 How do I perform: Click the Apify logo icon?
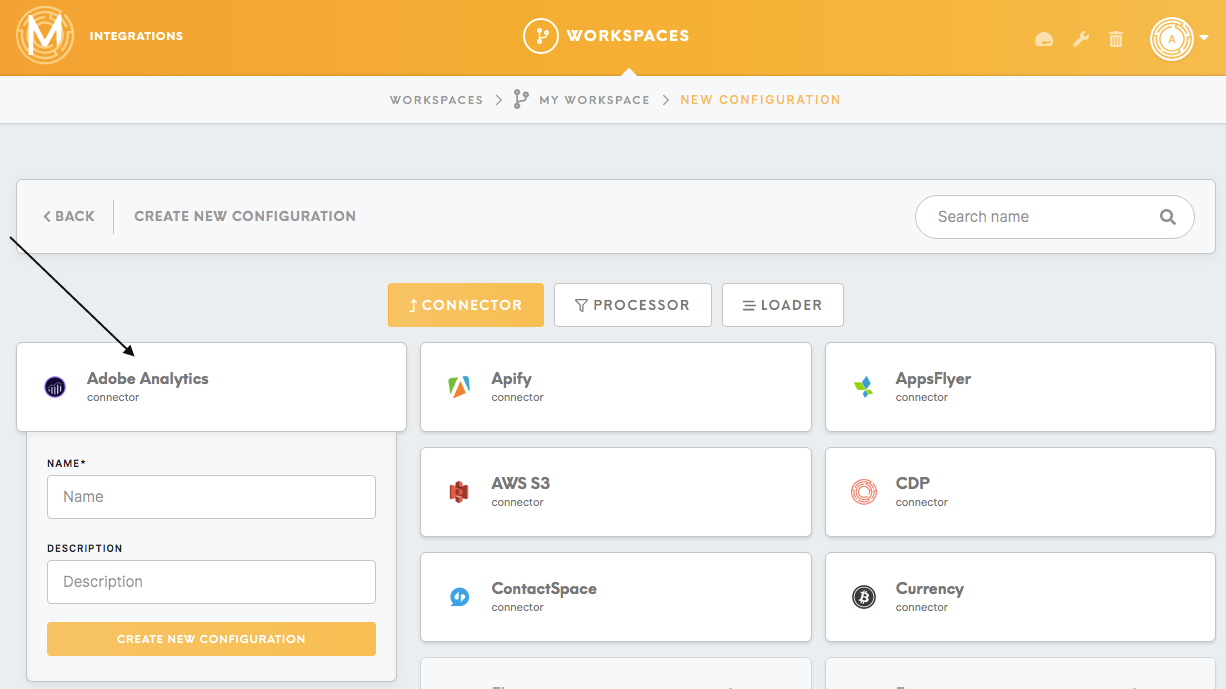click(459, 387)
